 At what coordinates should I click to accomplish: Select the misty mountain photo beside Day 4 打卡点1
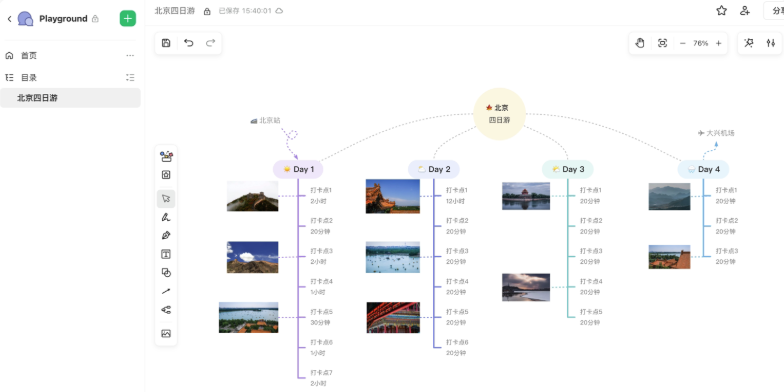tap(670, 196)
